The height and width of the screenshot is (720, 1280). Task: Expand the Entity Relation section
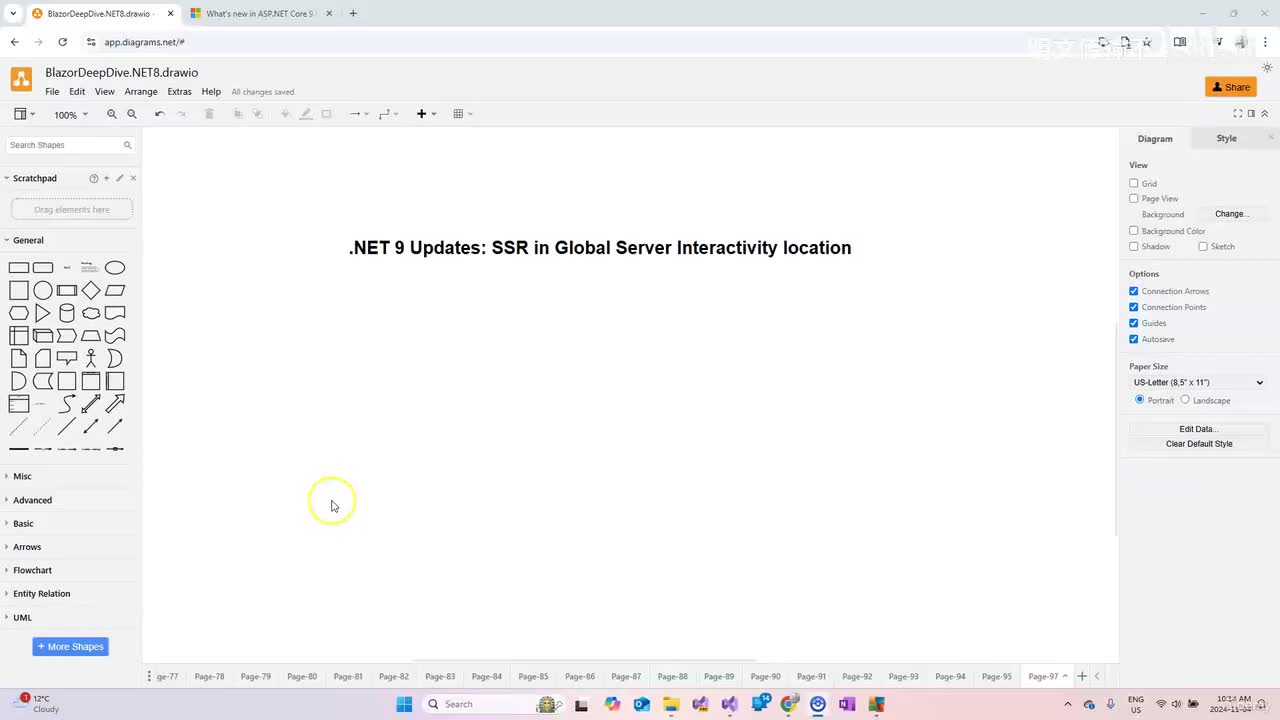click(x=41, y=594)
